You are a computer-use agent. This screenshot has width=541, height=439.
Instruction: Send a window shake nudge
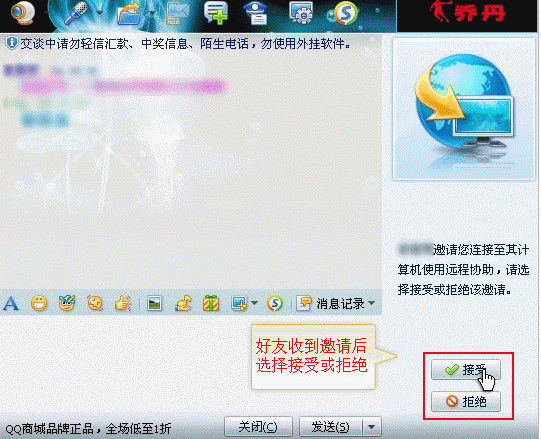click(x=95, y=303)
